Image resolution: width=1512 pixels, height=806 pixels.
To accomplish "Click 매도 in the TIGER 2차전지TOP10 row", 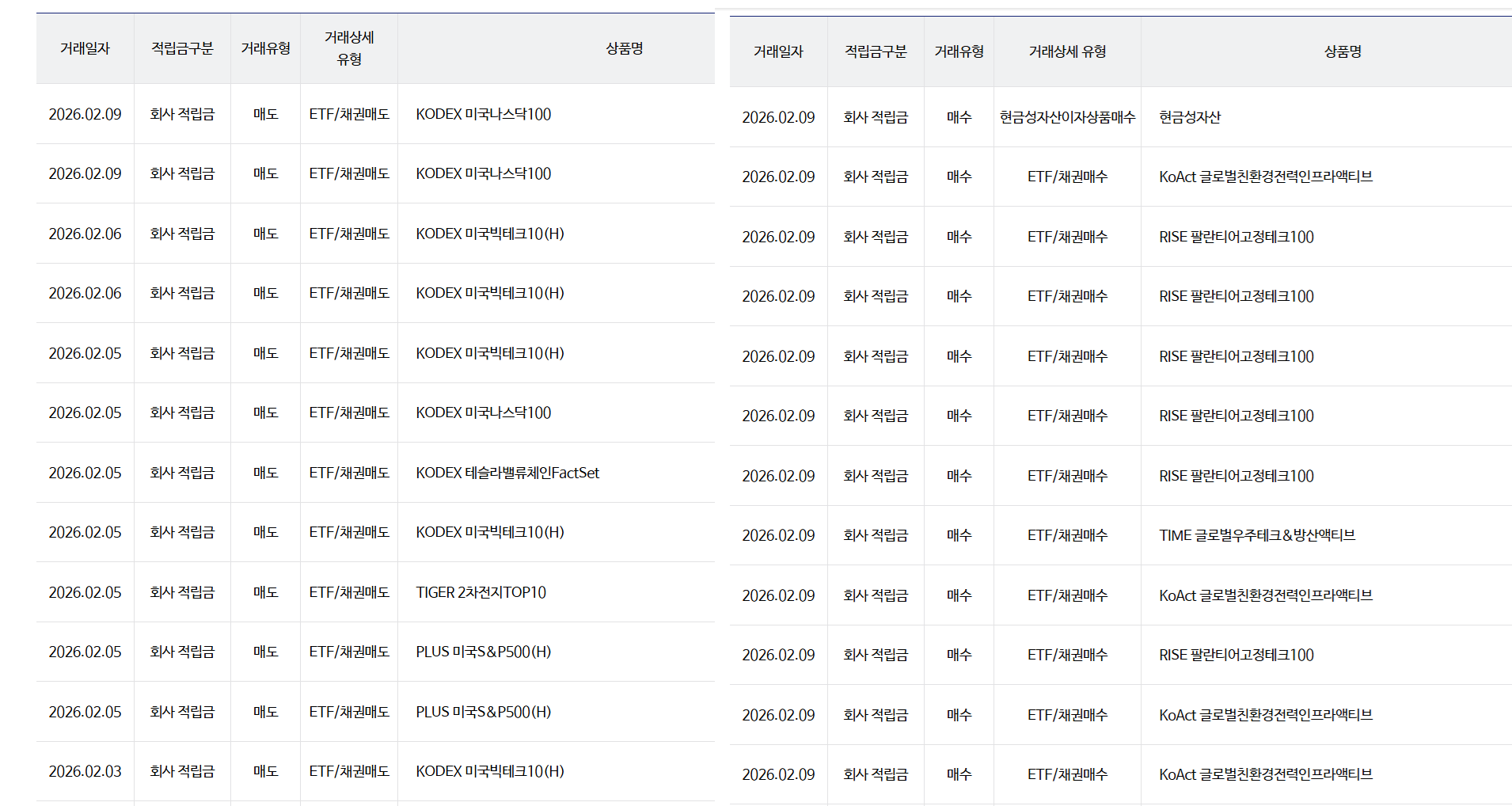I will tap(265, 592).
